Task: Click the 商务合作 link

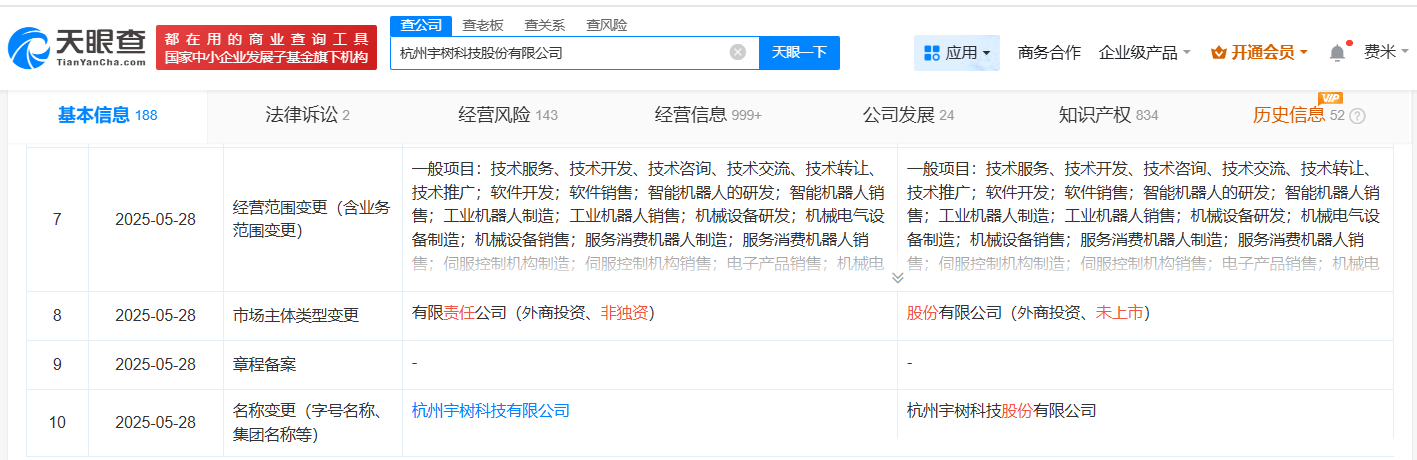Action: pyautogui.click(x=1049, y=52)
